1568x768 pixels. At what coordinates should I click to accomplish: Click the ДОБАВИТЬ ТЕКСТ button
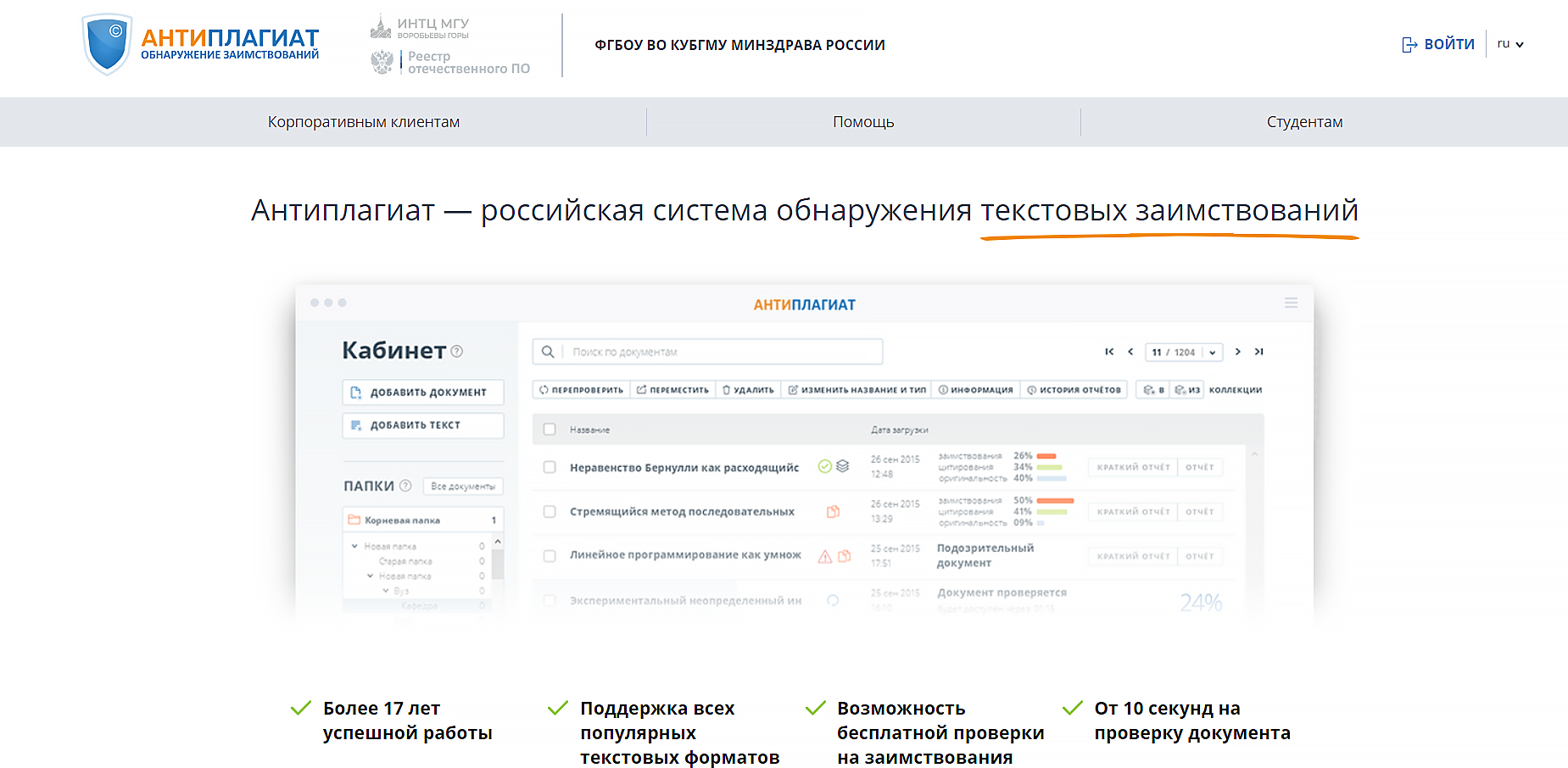point(423,426)
